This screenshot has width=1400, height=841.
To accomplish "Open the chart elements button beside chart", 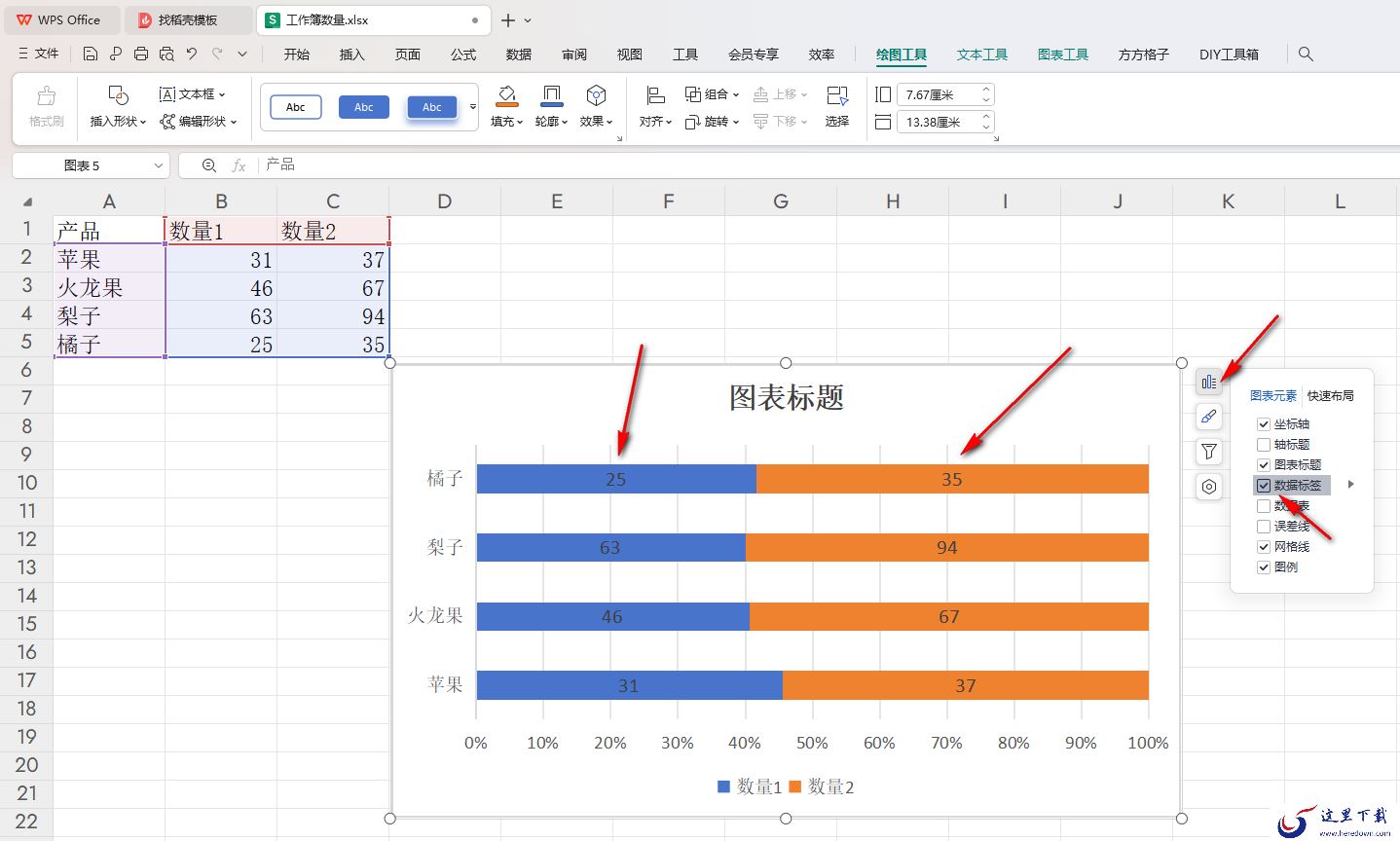I will pos(1209,382).
